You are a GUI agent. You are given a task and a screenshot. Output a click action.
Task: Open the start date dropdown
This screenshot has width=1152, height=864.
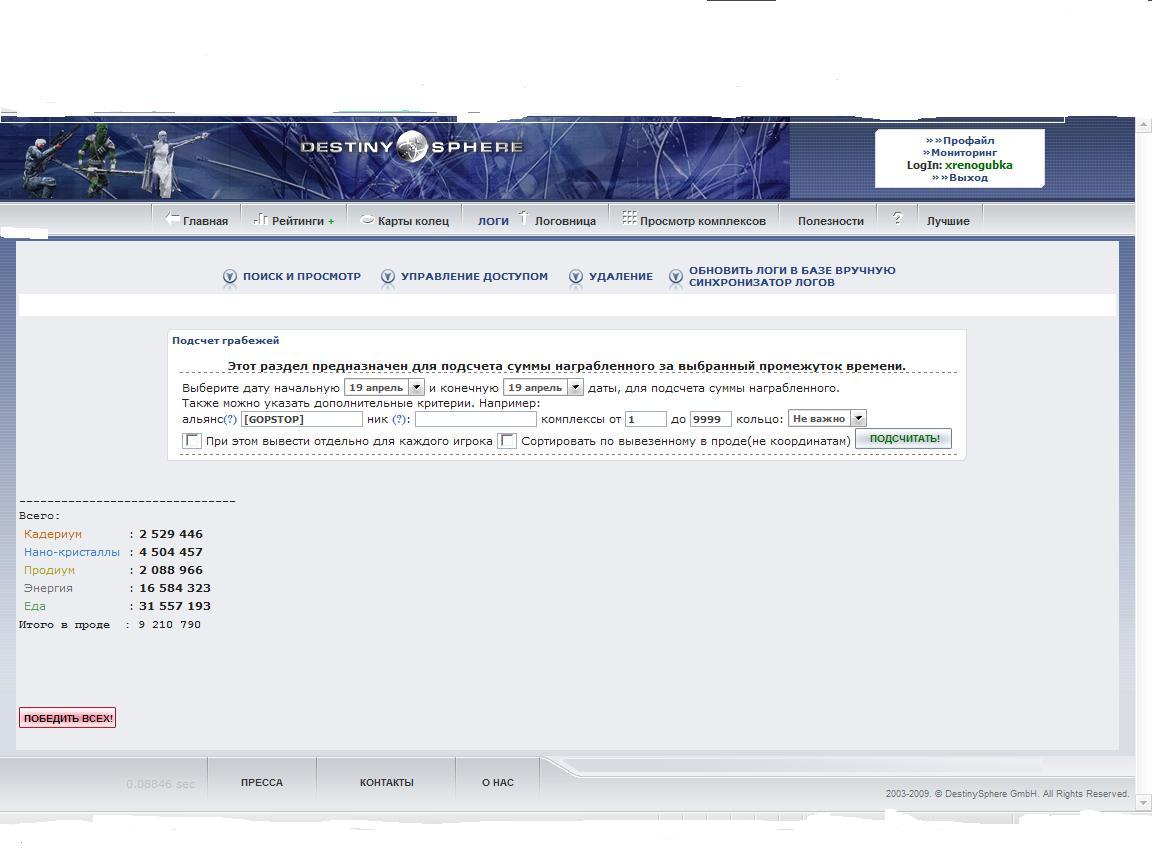417,387
